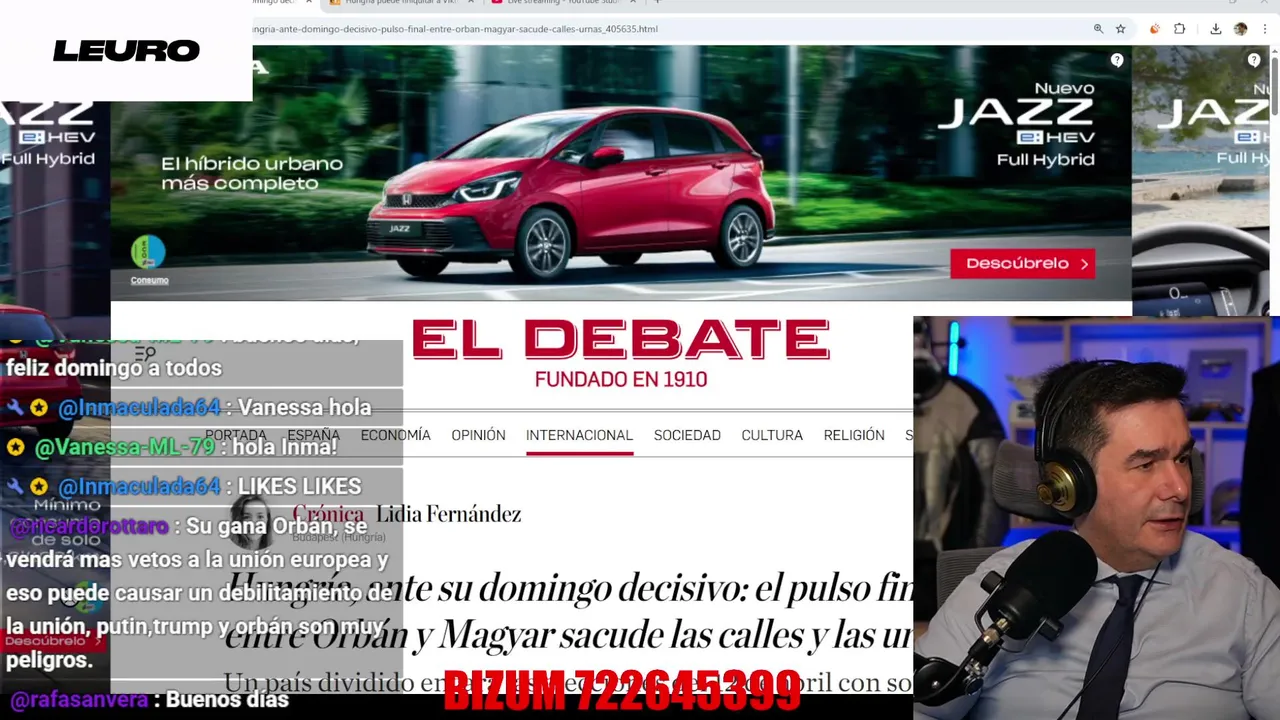1280x720 pixels.
Task: Open the Chrome profile avatar
Action: click(1240, 29)
